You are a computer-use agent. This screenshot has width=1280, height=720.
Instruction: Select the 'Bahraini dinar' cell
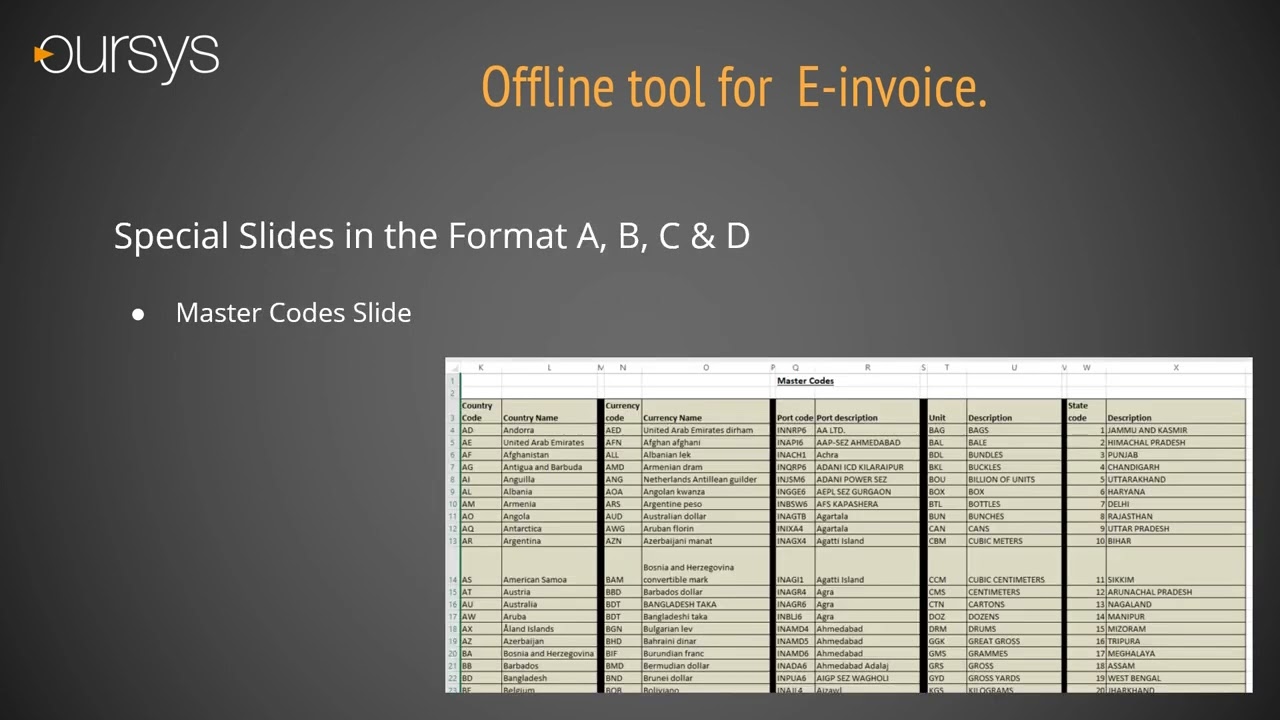point(706,641)
